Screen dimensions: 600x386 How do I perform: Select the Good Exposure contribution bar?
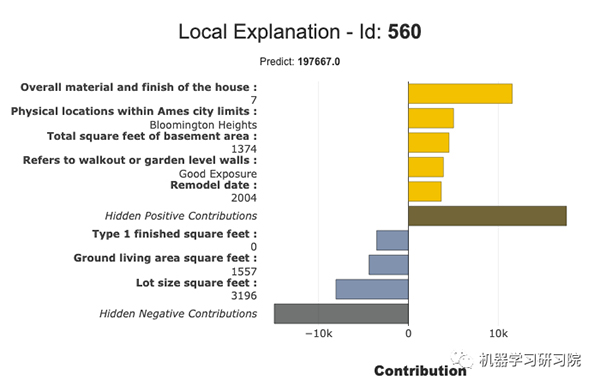426,167
